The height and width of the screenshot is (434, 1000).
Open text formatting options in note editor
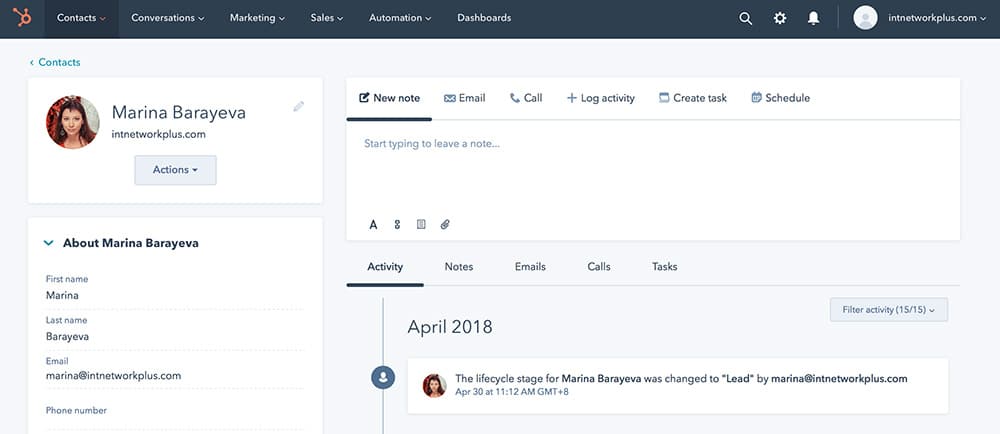pyautogui.click(x=373, y=225)
